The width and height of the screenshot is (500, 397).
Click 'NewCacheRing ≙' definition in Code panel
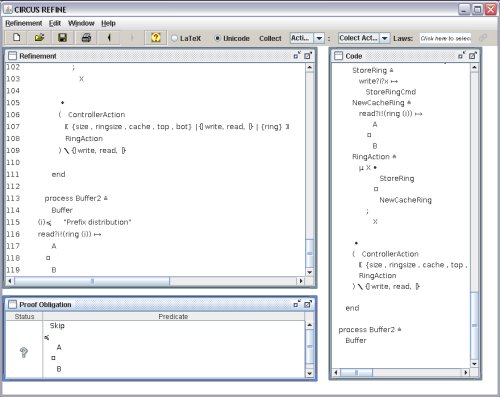click(382, 103)
